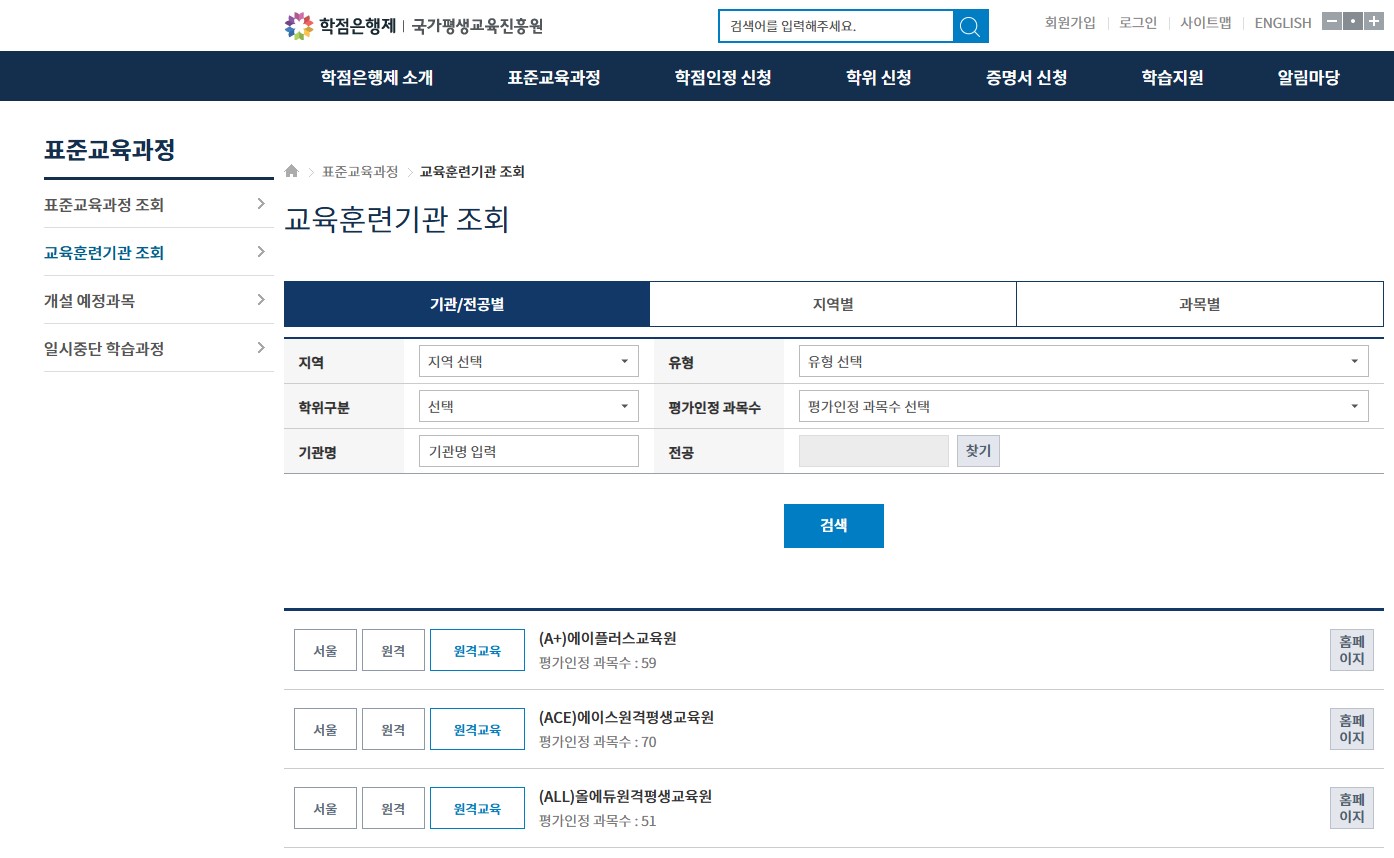Viewport: 1394px width, 858px height.
Task: Open 학점은행제 소개 menu
Action: 377,77
